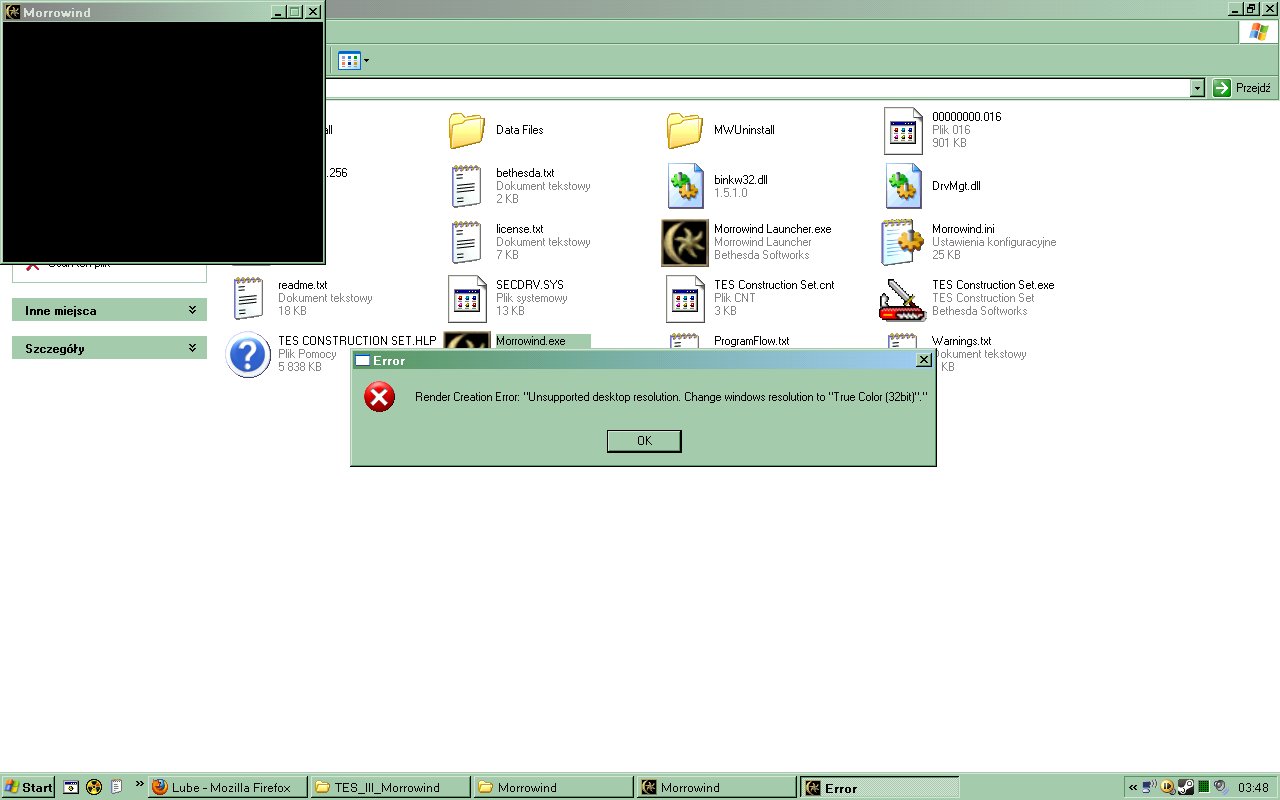Click the network connection tray icon
This screenshot has height=800, width=1280.
click(1149, 787)
